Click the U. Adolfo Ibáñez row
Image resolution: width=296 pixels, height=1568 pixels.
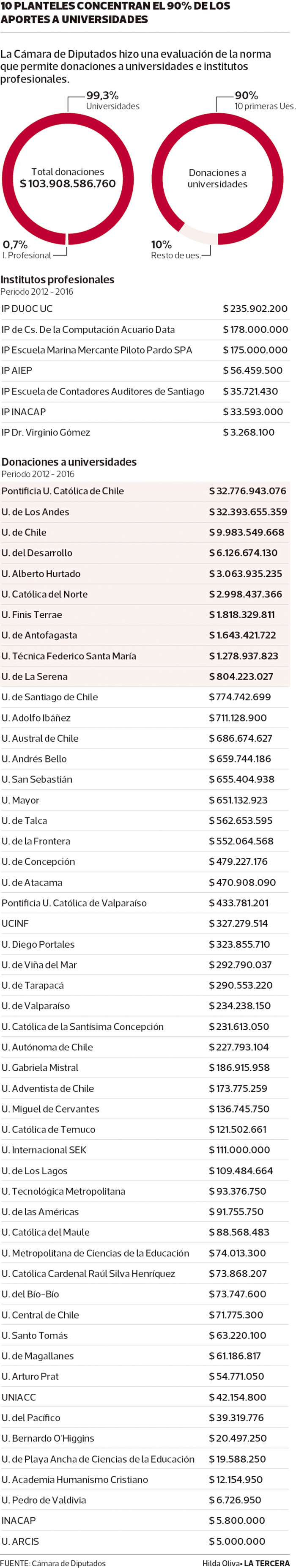144,718
